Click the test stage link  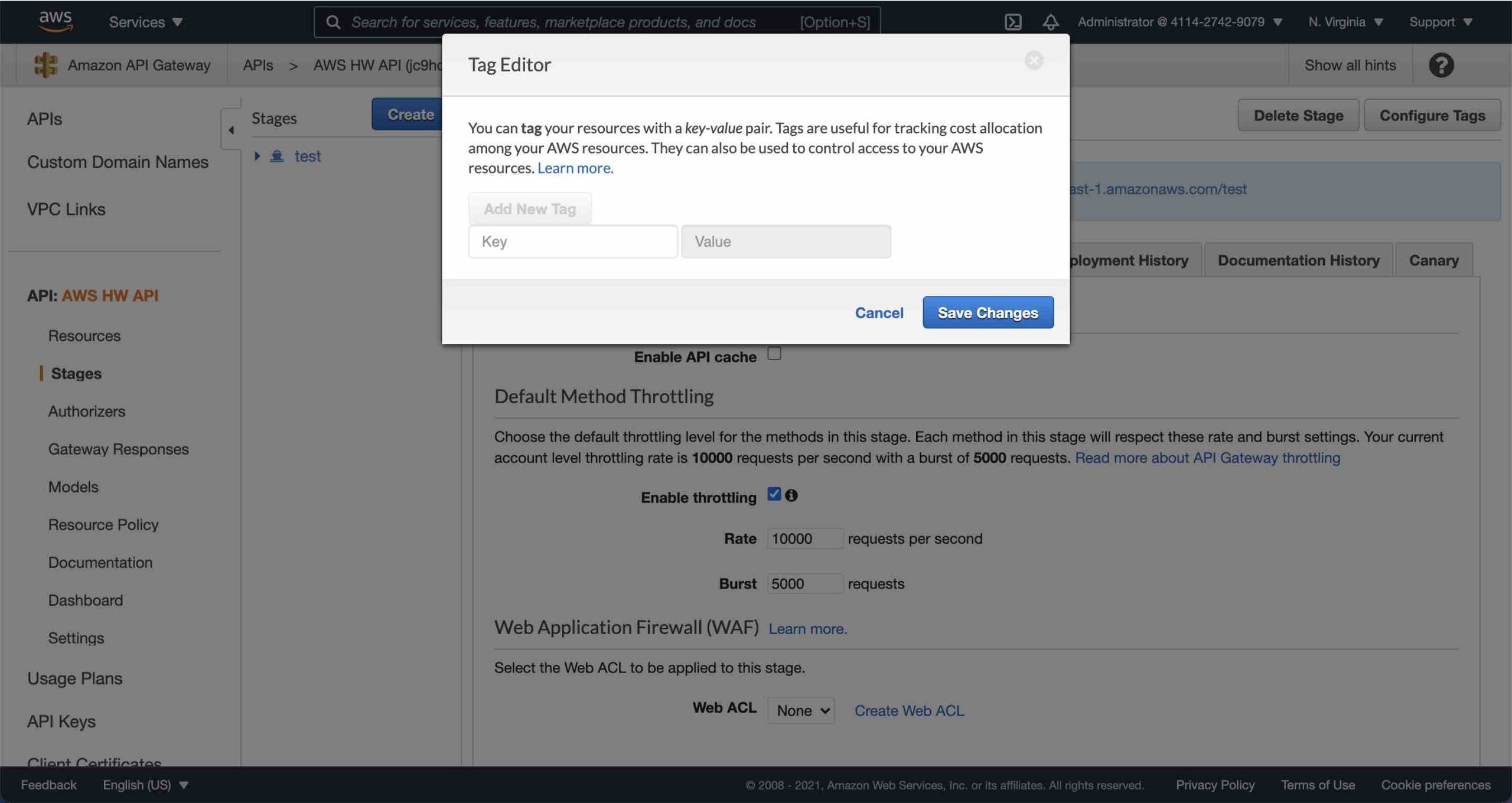pos(308,156)
